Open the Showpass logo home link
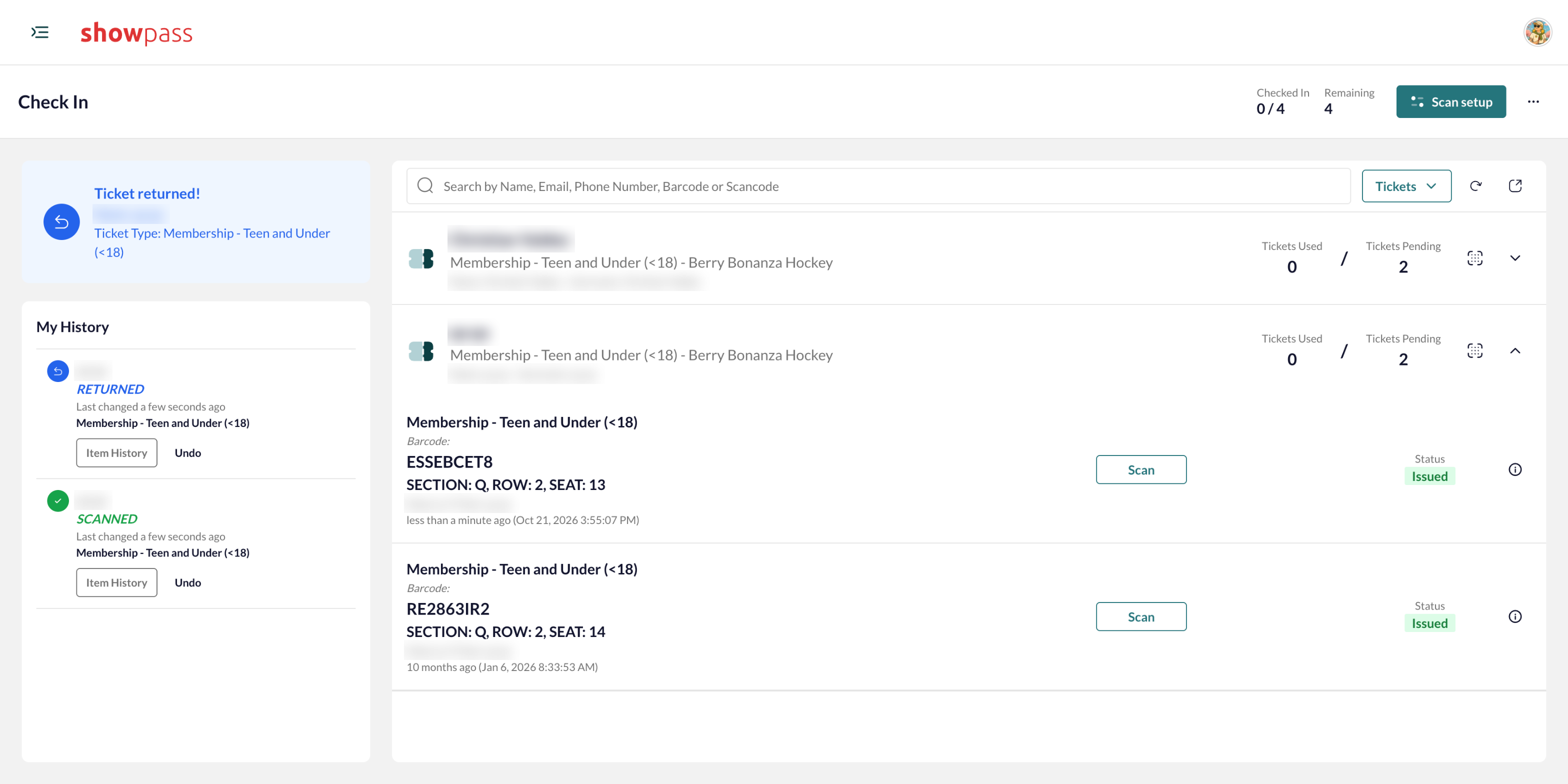 pos(136,33)
